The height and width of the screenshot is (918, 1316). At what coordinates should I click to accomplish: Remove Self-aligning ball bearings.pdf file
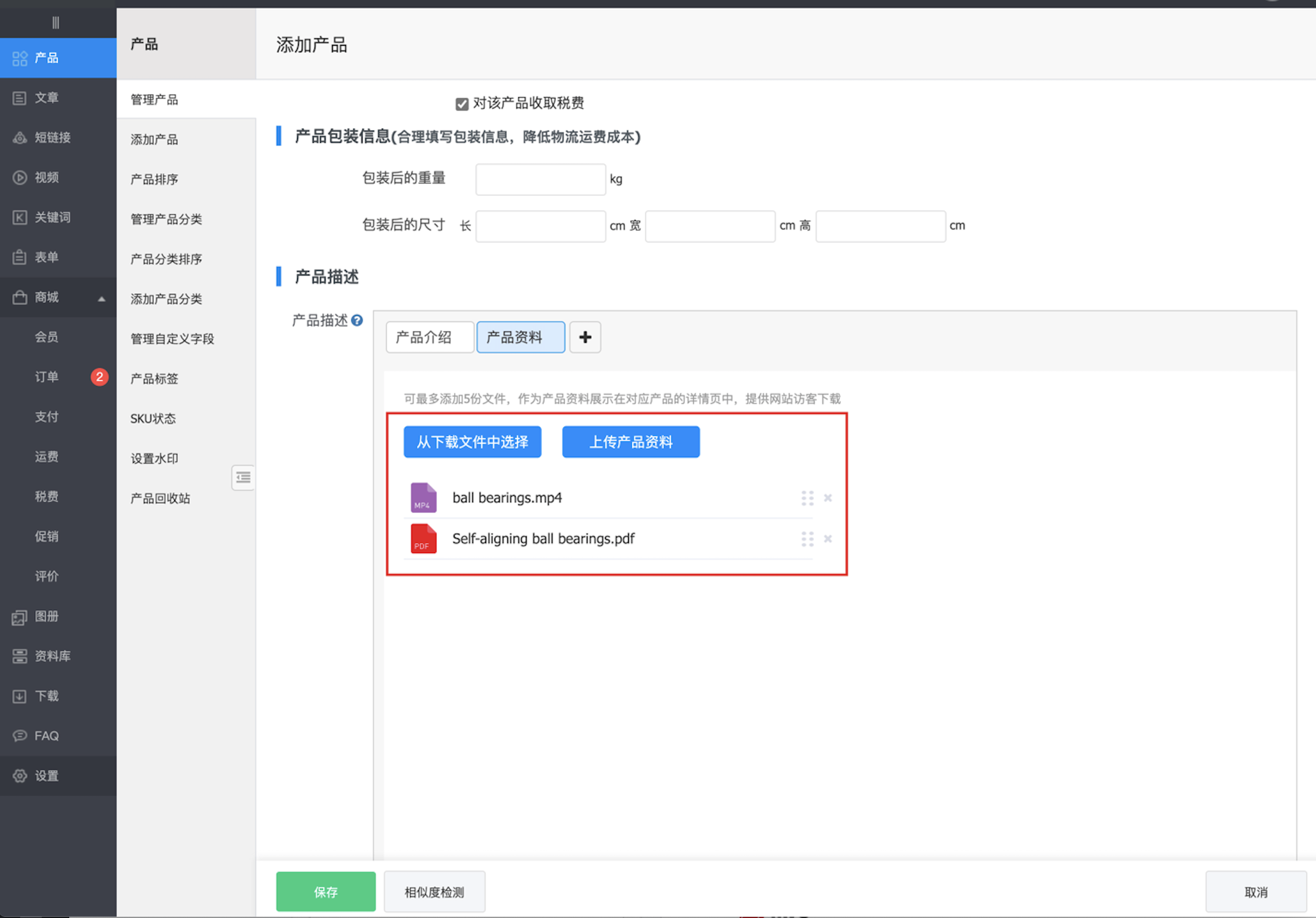point(827,539)
